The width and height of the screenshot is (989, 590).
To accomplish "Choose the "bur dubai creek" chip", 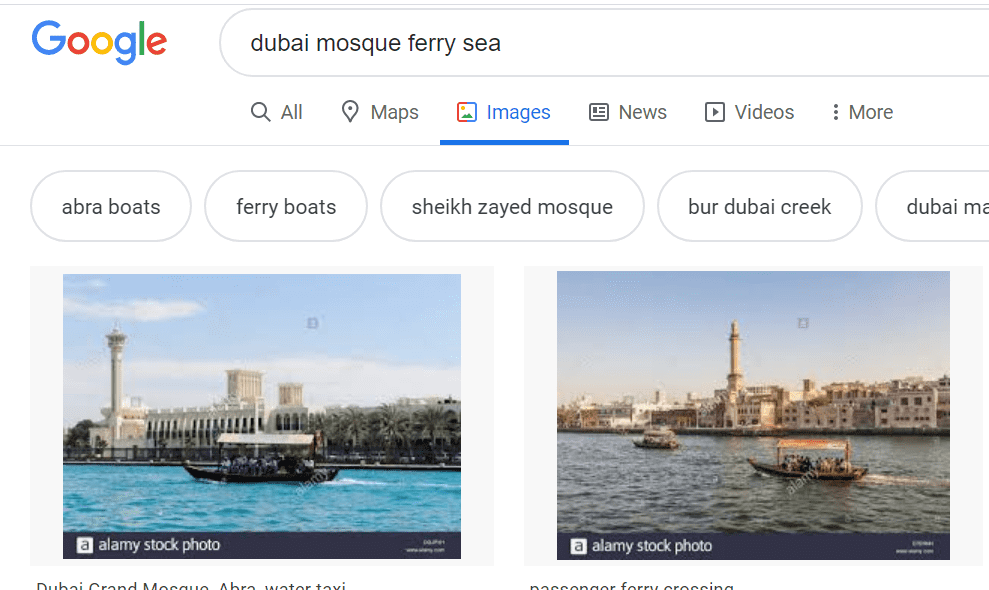I will 760,207.
